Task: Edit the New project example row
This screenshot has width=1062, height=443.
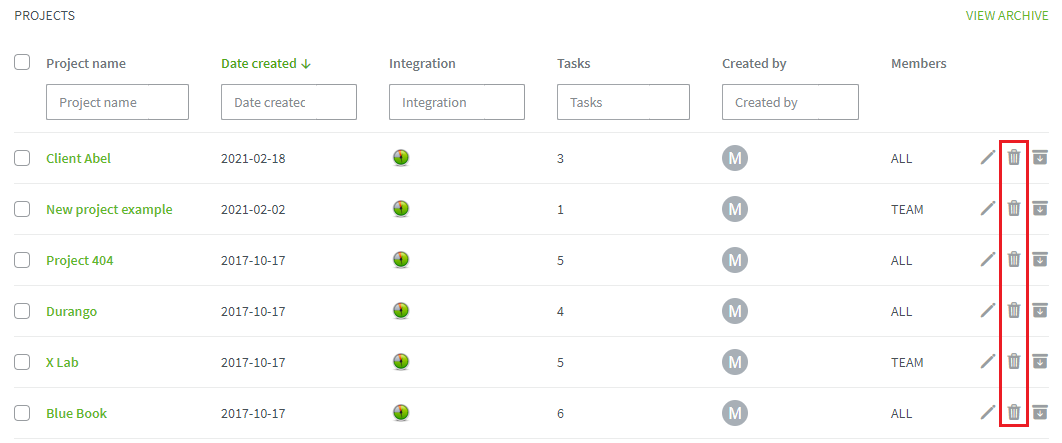Action: point(988,209)
